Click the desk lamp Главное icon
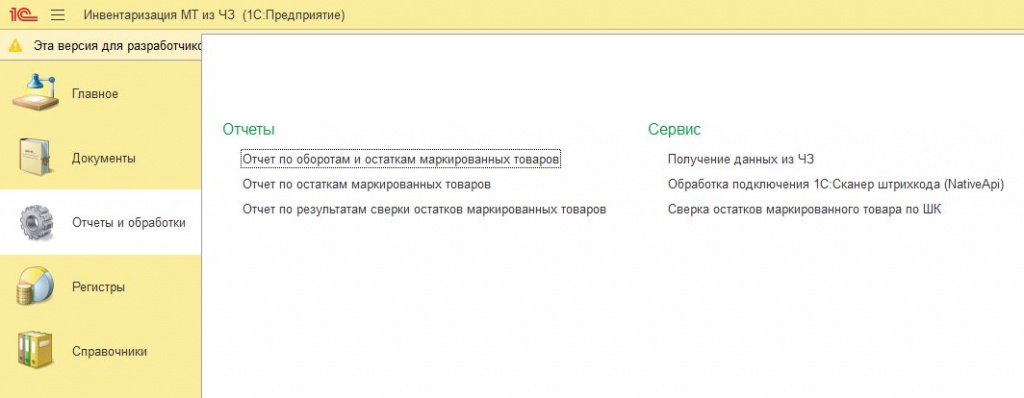Viewport: 1024px width, 398px height. 35,93
